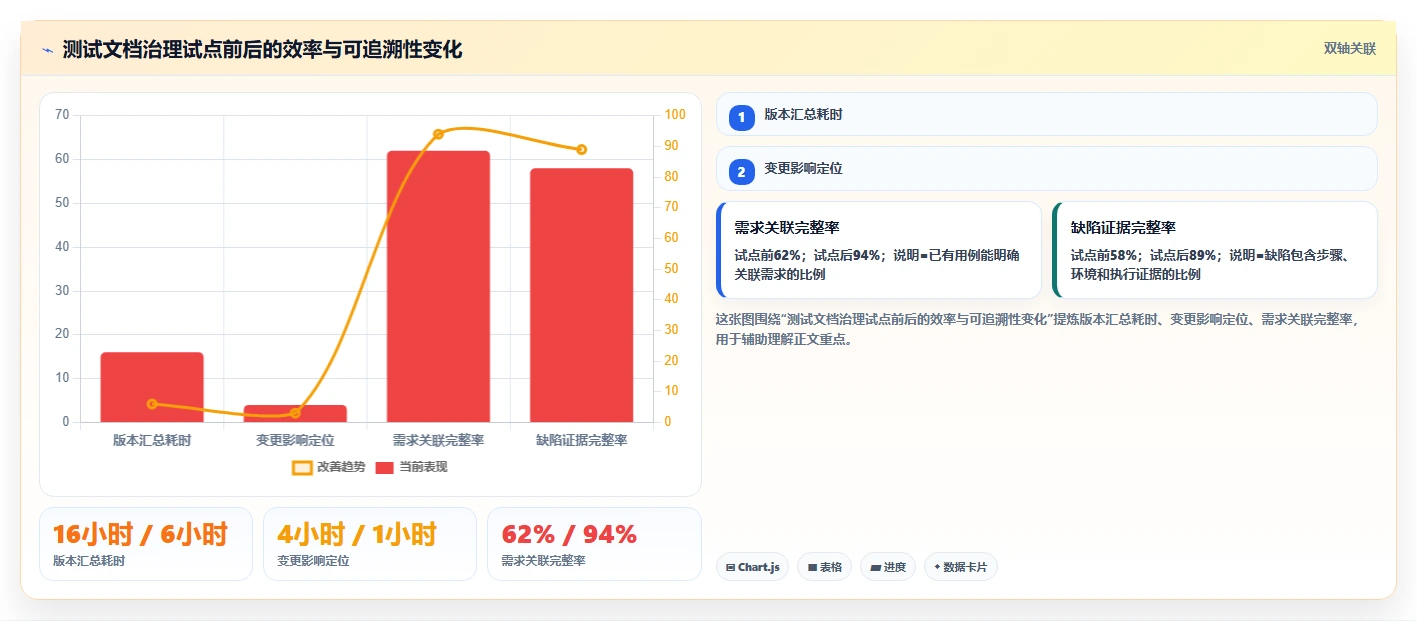1417x621 pixels.
Task: Click trend line point above 需求关联完整率 bar
Action: (x=438, y=134)
